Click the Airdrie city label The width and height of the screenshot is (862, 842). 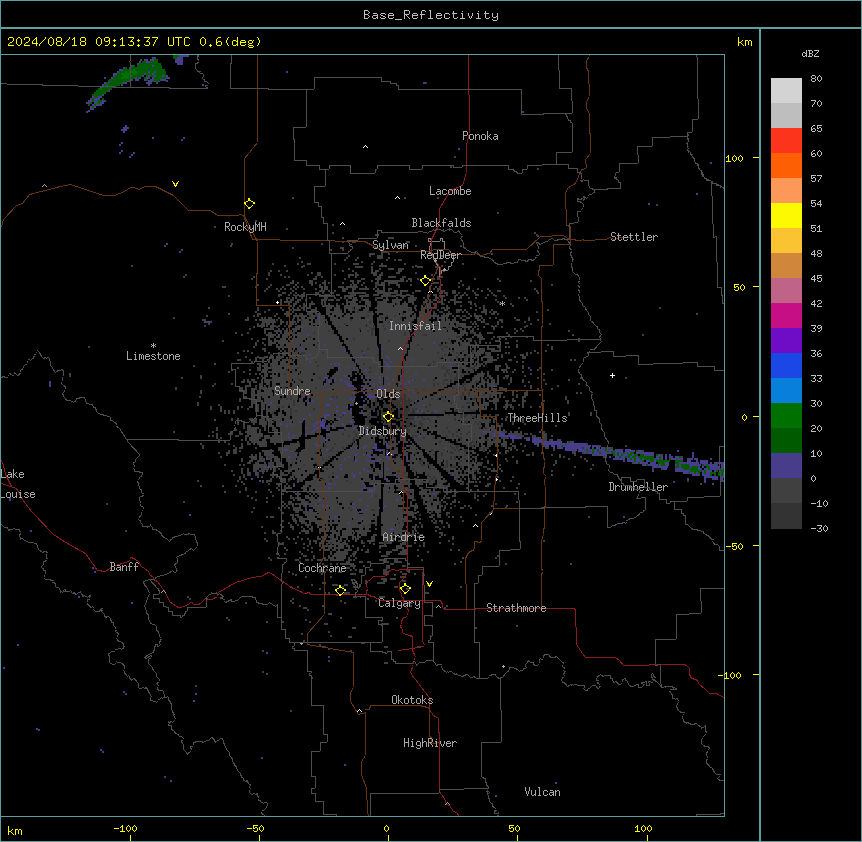coord(404,537)
